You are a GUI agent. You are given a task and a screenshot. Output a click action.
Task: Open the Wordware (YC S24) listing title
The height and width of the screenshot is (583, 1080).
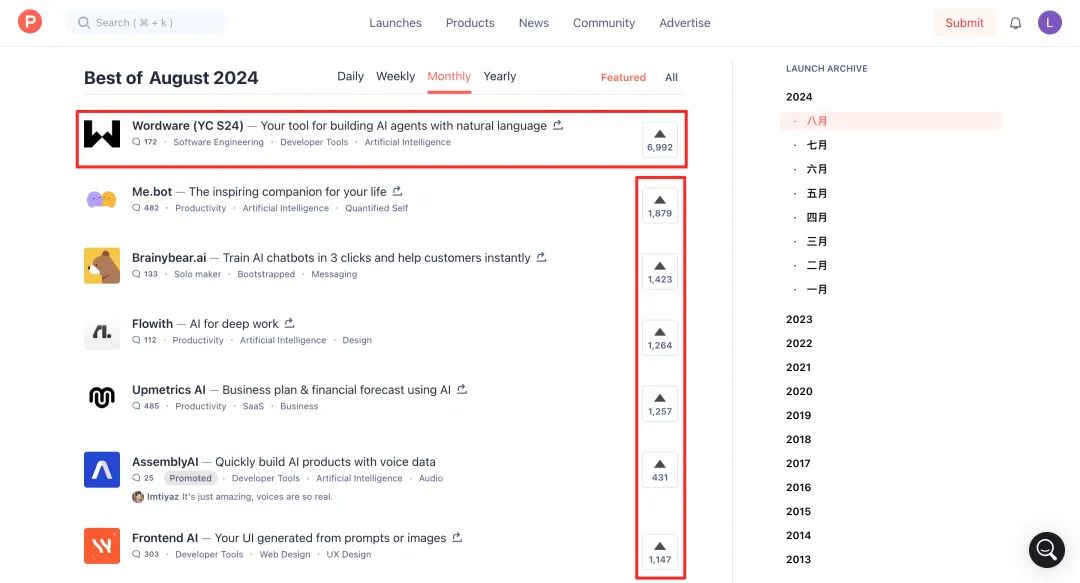point(187,125)
